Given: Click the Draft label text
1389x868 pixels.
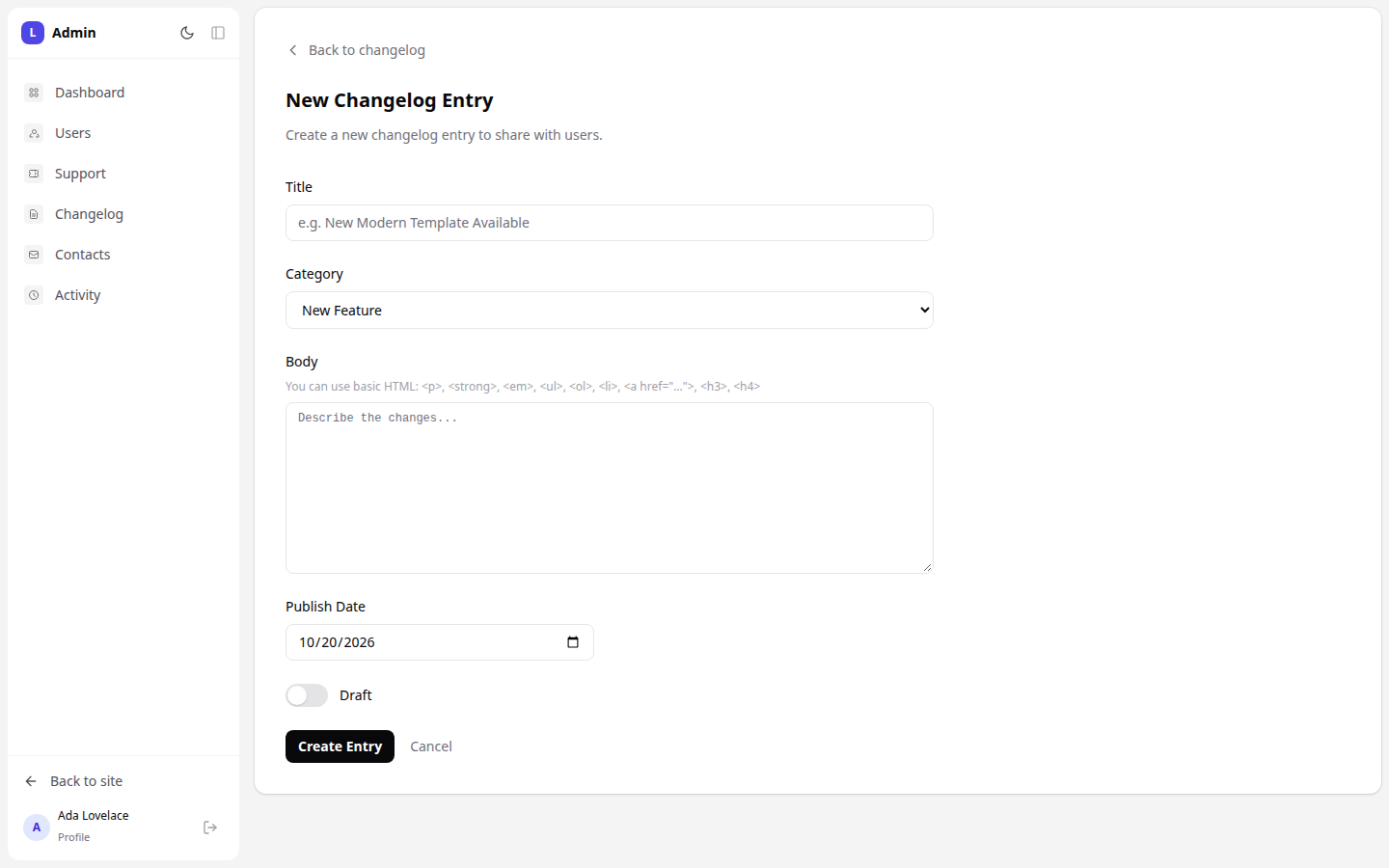Looking at the screenshot, I should (x=356, y=695).
